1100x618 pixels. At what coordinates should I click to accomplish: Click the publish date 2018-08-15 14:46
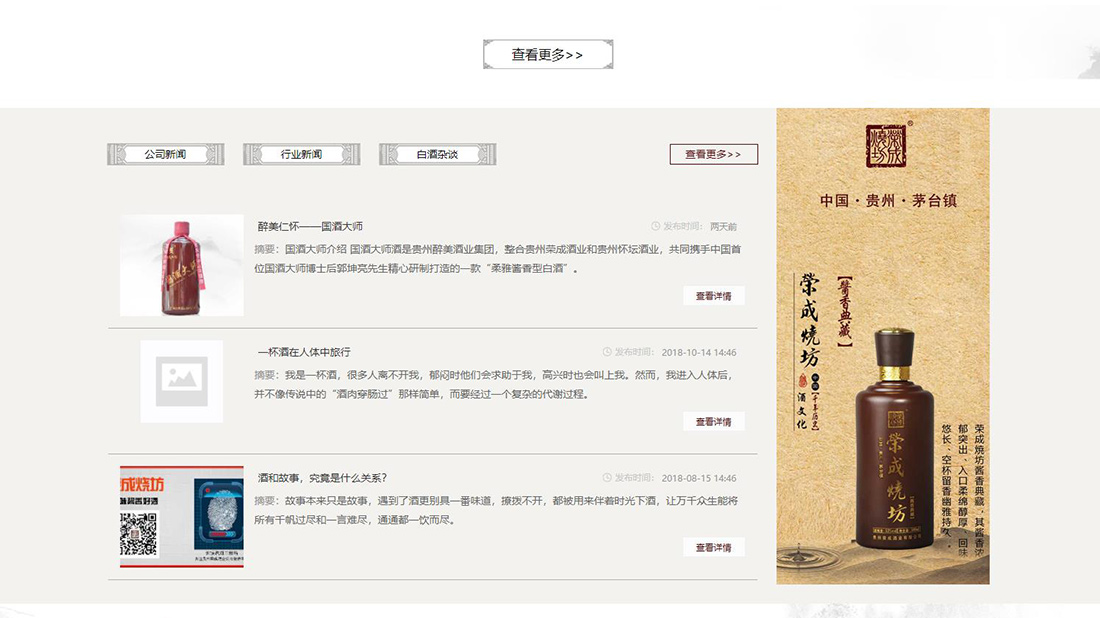point(699,478)
